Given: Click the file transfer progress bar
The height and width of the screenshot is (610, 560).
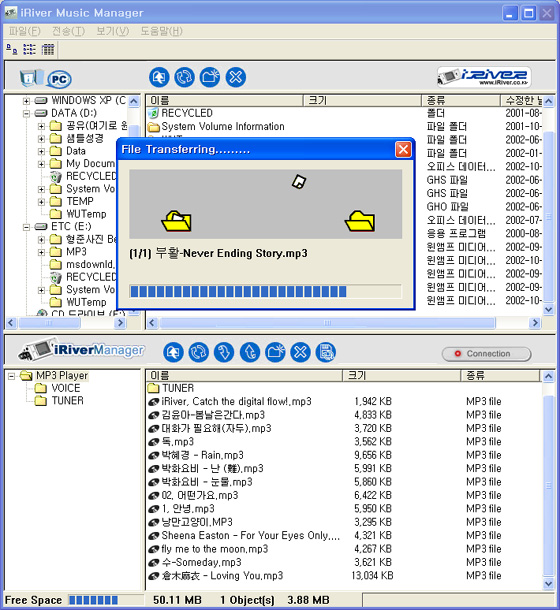Looking at the screenshot, I should (x=265, y=291).
